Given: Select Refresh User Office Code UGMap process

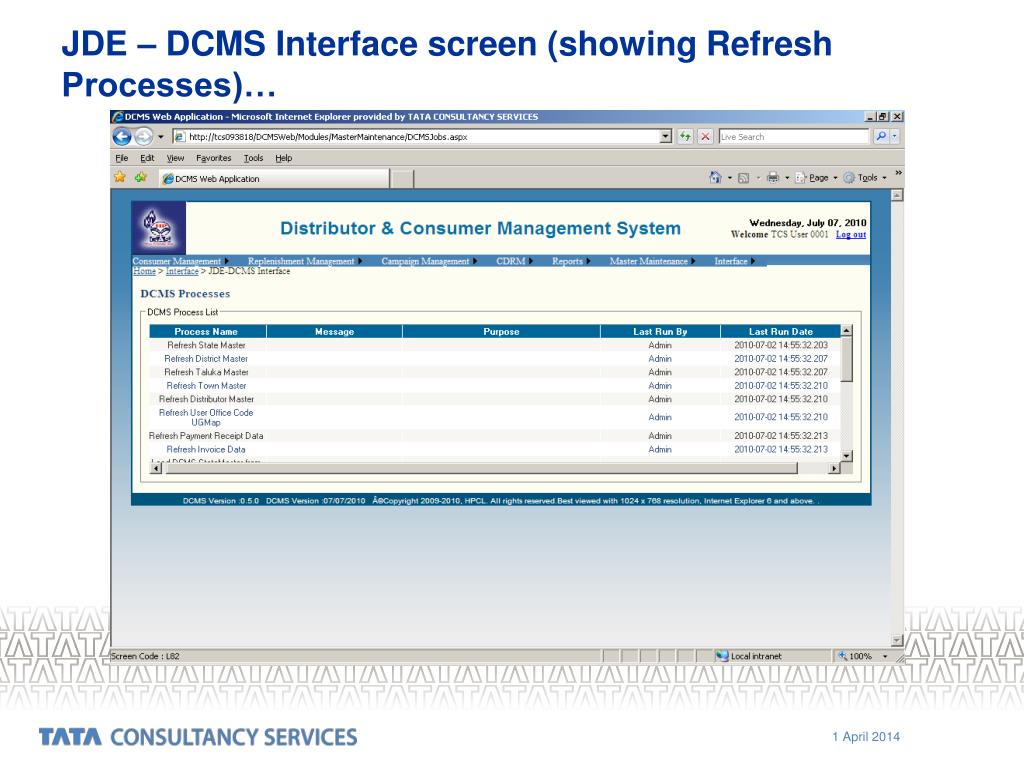Looking at the screenshot, I should tap(206, 417).
